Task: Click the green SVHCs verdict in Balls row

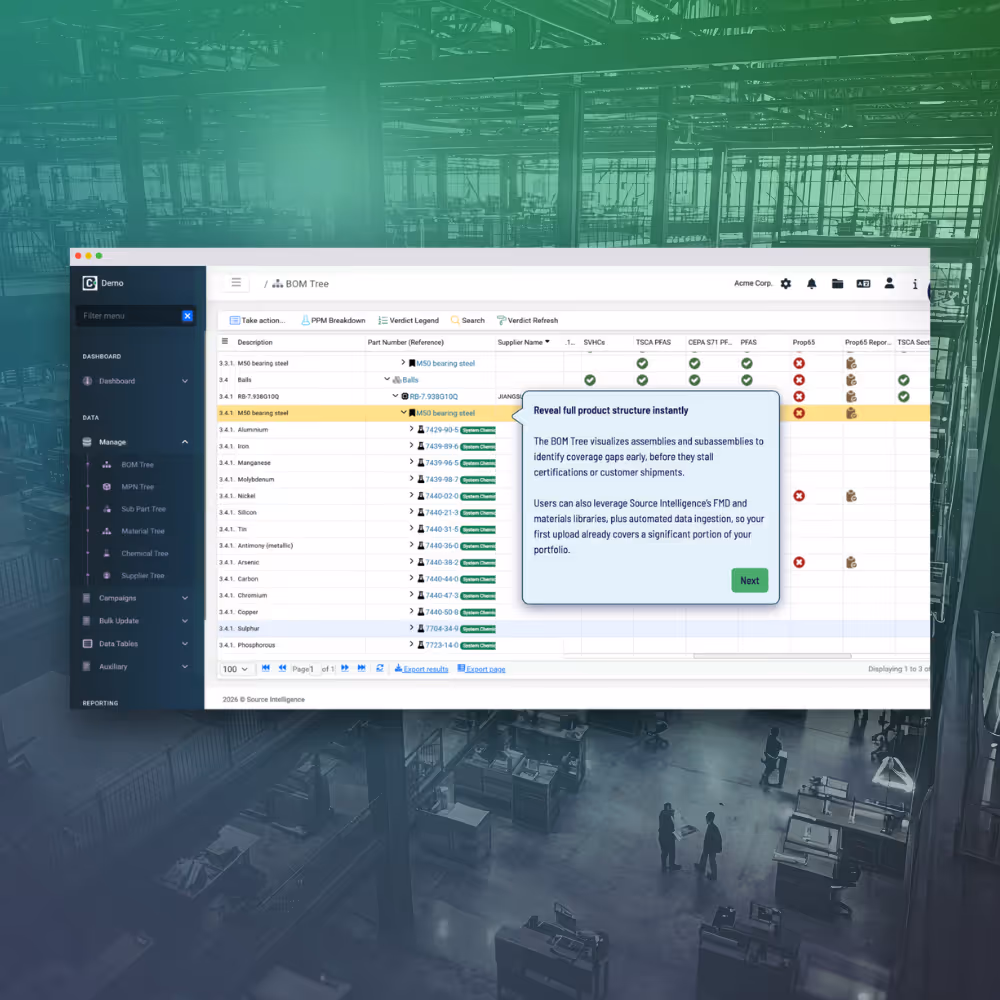Action: tap(590, 380)
